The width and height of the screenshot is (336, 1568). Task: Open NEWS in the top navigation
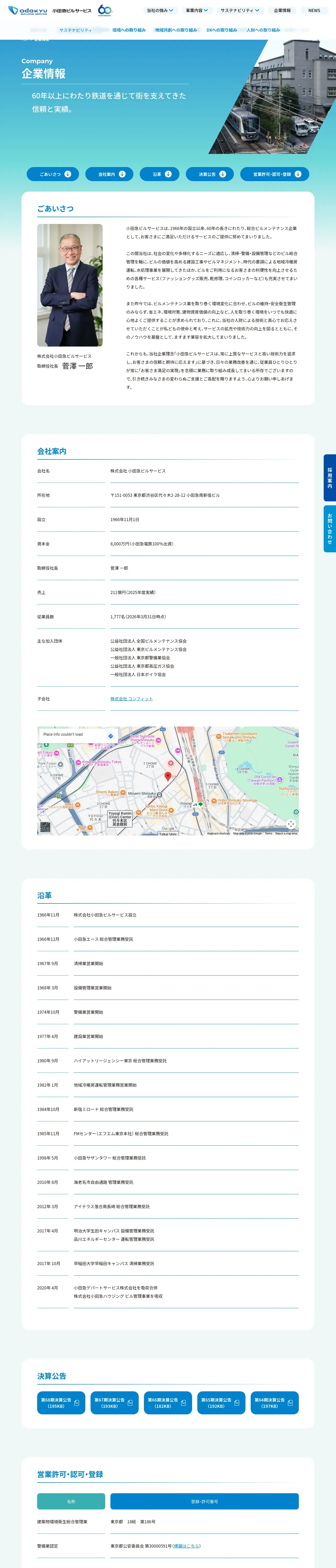click(314, 10)
